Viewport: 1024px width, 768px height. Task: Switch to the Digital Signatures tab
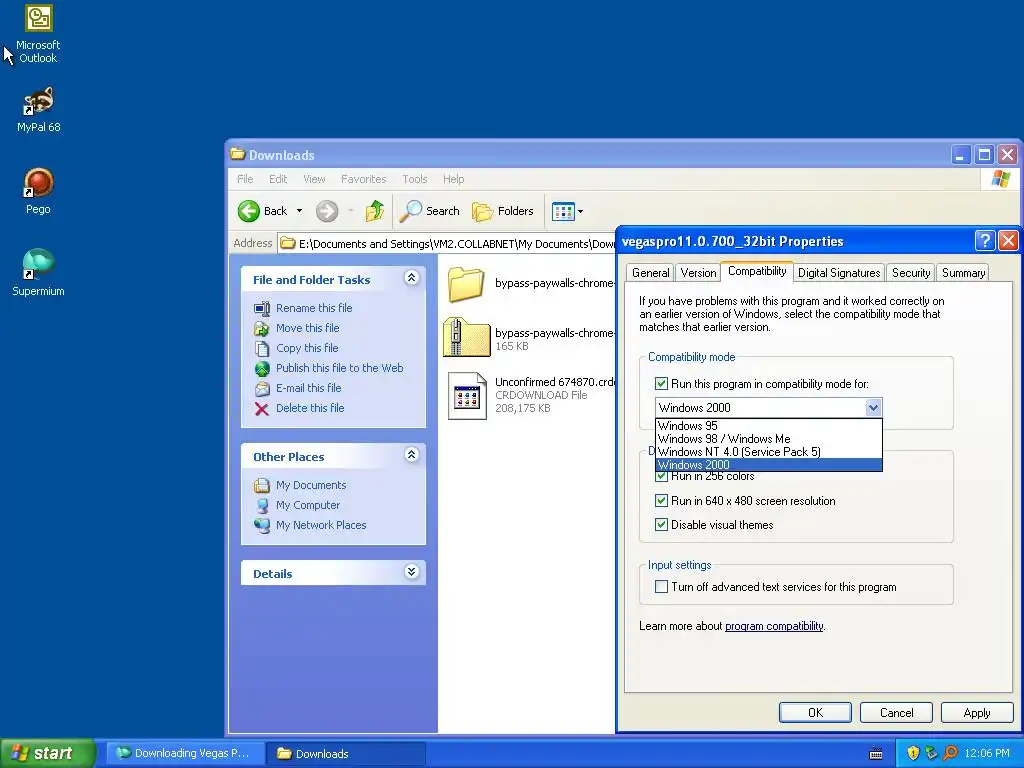coord(839,273)
